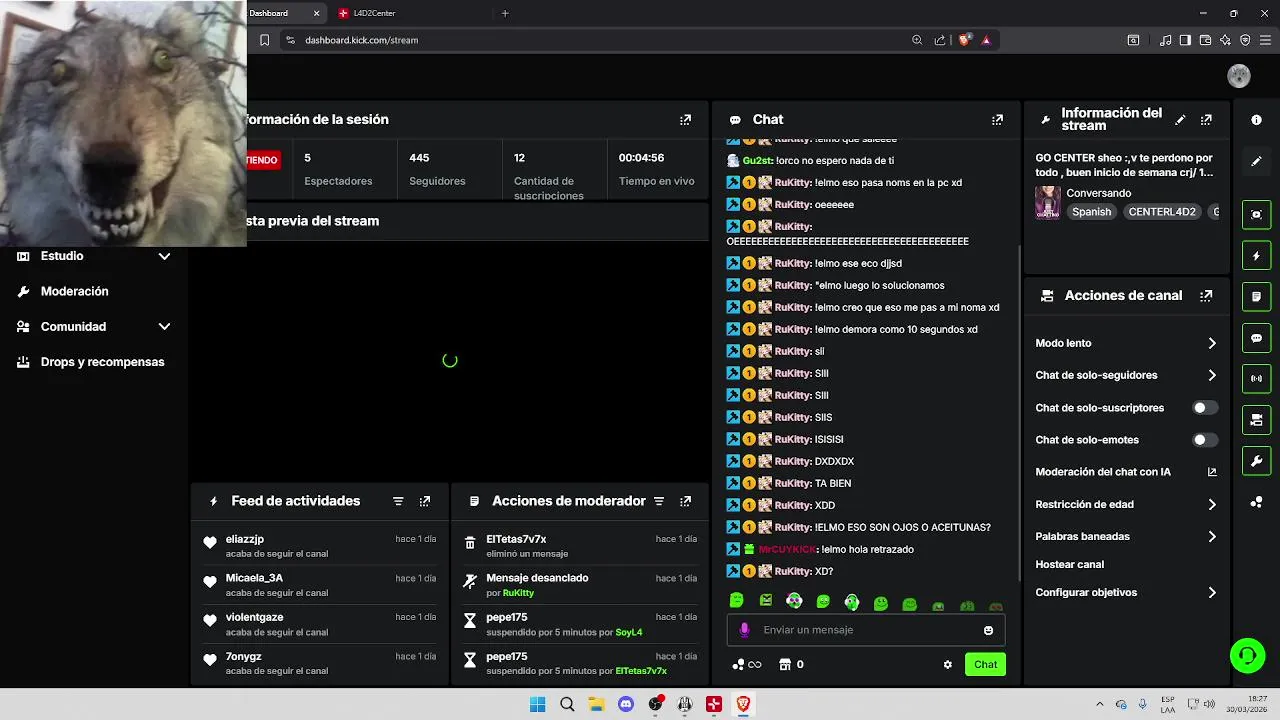Pop out the Chat panel
This screenshot has height=720, width=1280.
[x=997, y=120]
